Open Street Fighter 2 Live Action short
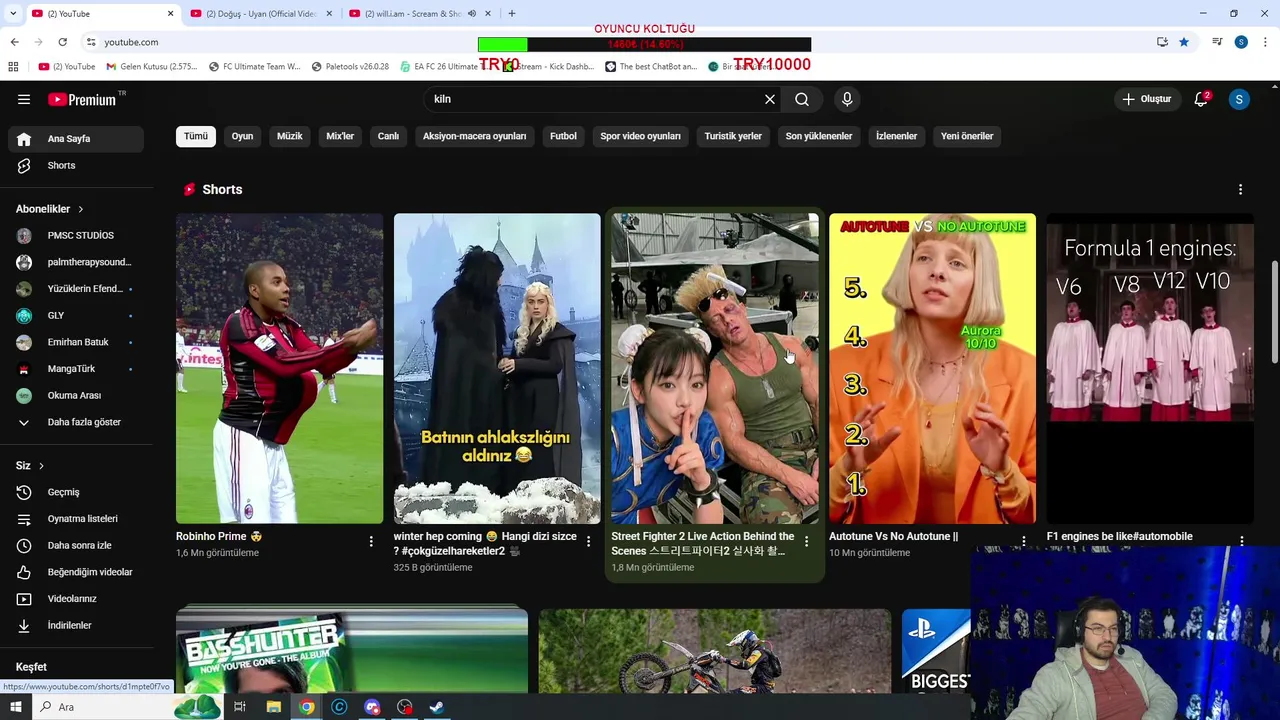This screenshot has height=720, width=1280. [x=715, y=368]
